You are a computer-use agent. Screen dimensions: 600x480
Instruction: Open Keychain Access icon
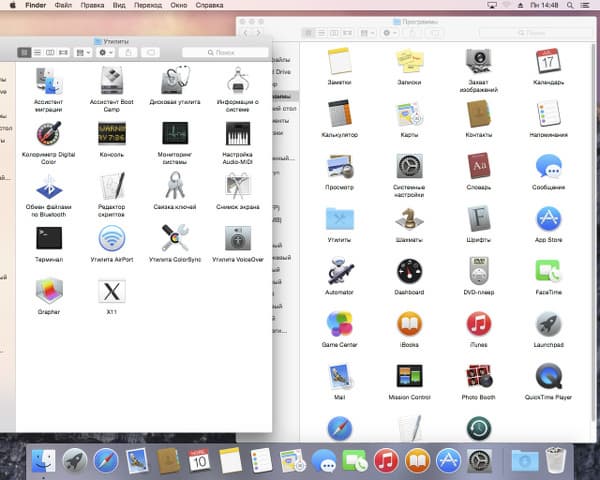coord(175,185)
